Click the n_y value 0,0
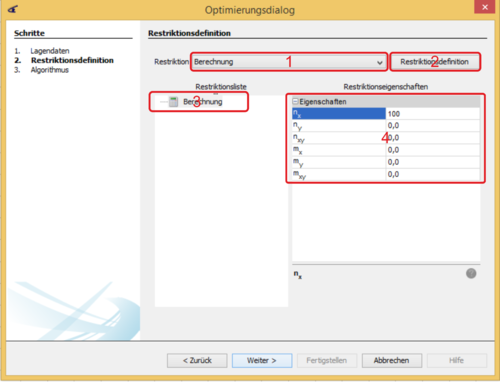Image resolution: width=500 pixels, height=382 pixels. coord(433,126)
